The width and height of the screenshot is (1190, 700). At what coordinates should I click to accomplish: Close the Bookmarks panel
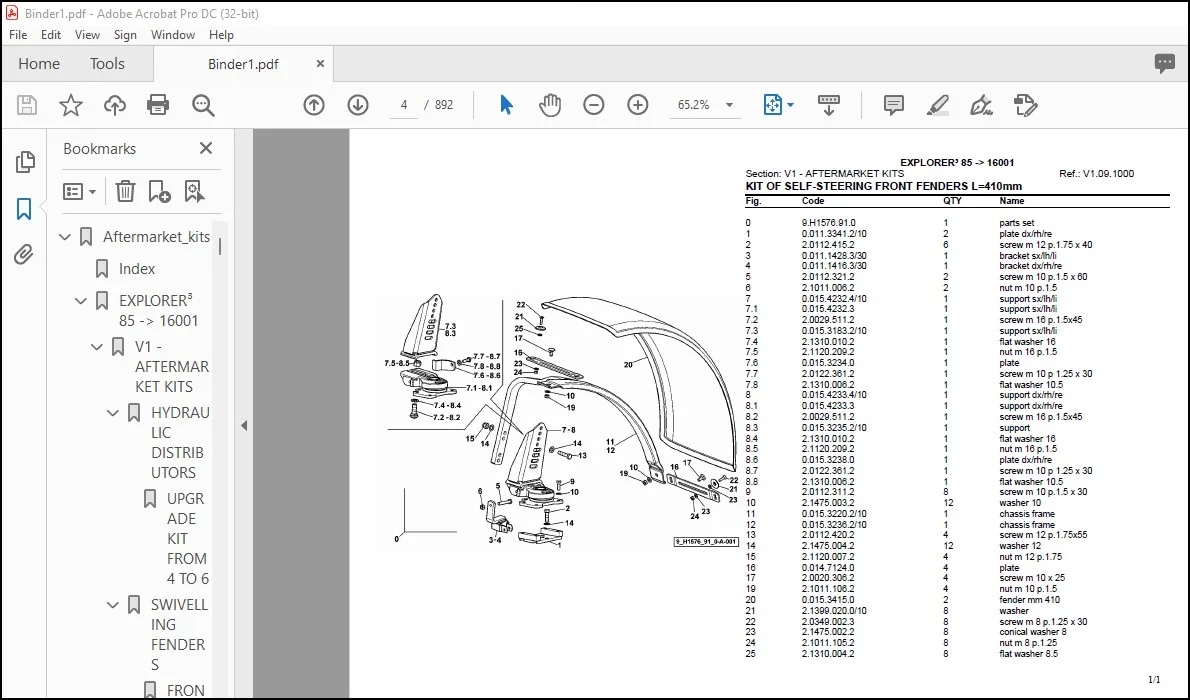[x=206, y=148]
